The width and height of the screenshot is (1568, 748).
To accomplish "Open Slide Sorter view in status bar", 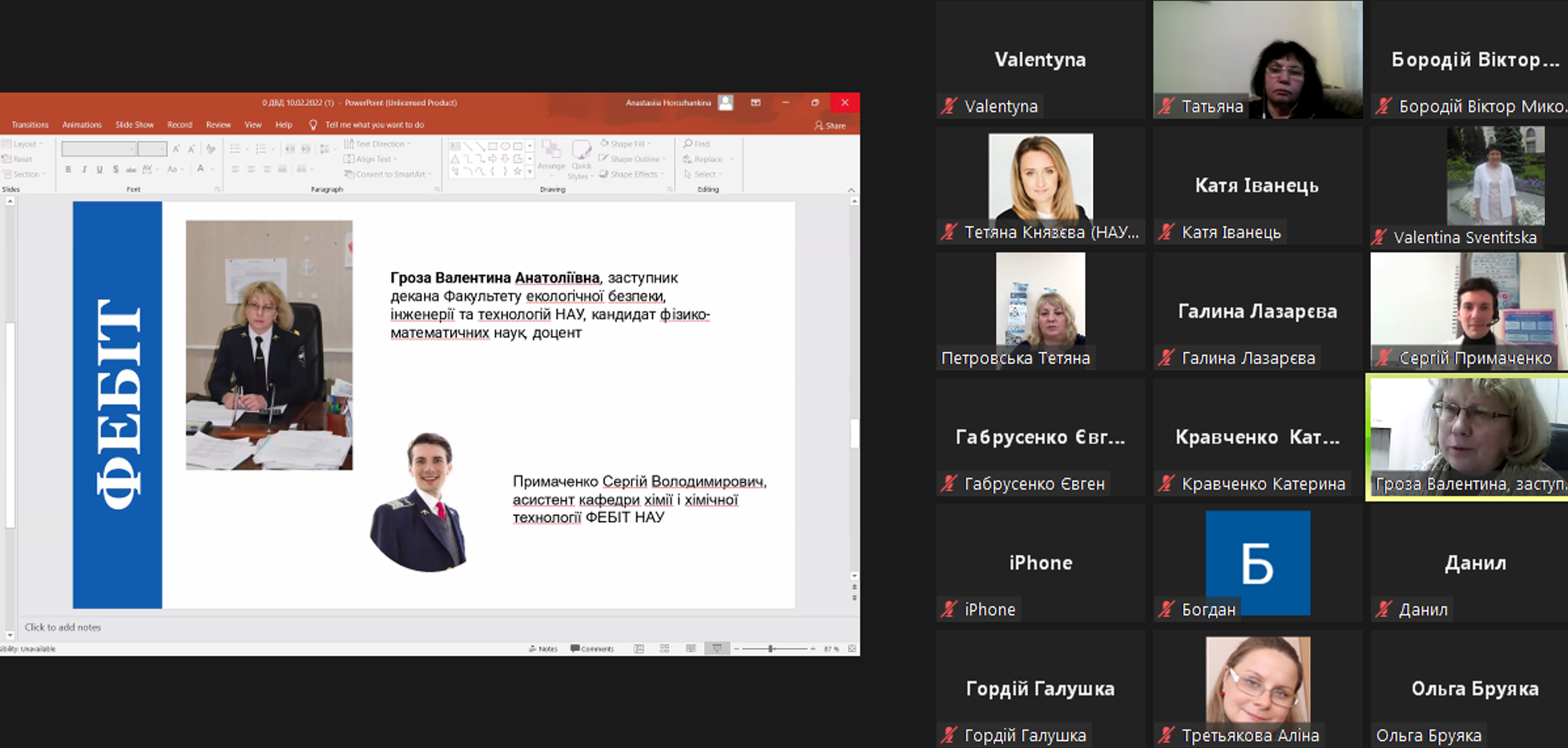I will pyautogui.click(x=664, y=649).
